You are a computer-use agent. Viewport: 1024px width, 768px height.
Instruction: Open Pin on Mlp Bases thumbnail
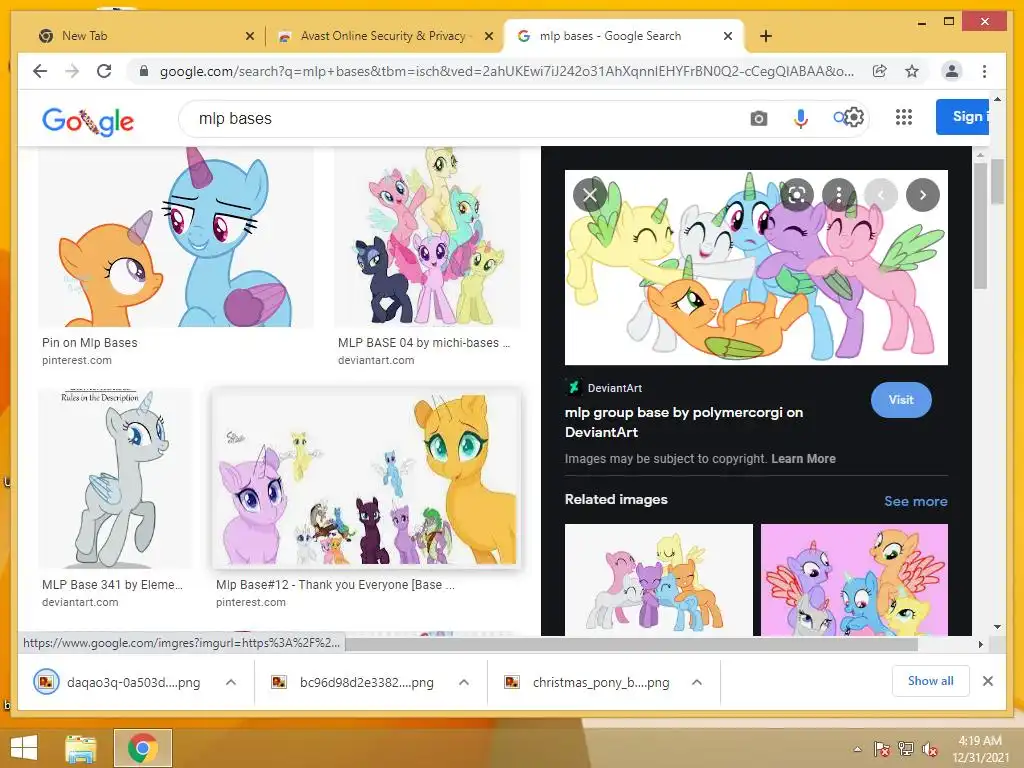click(x=176, y=237)
